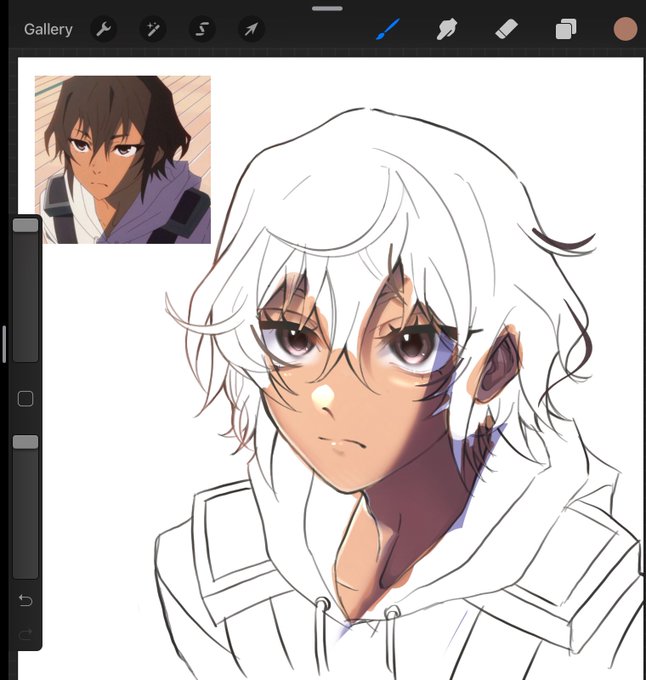Click the brush size slider handle

click(x=26, y=226)
